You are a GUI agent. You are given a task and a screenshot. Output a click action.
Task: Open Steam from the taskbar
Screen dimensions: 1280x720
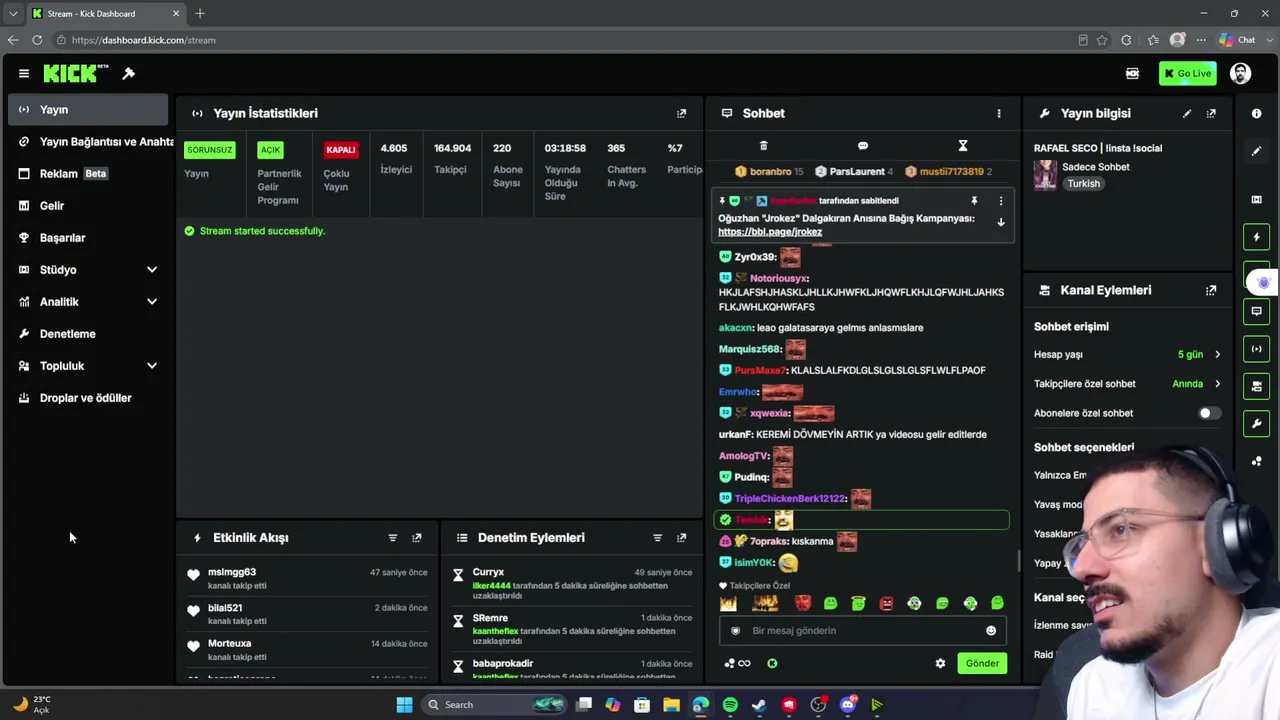pyautogui.click(x=759, y=705)
